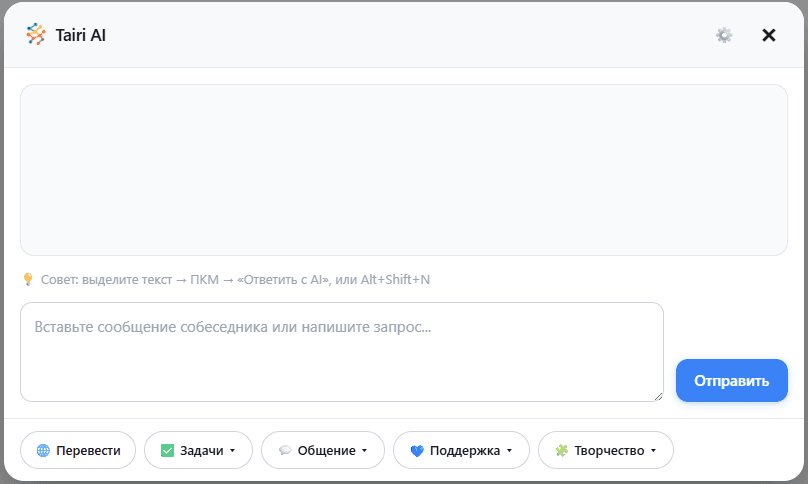Open the Поддержка dropdown
Viewport: 808px width, 484px height.
click(461, 450)
